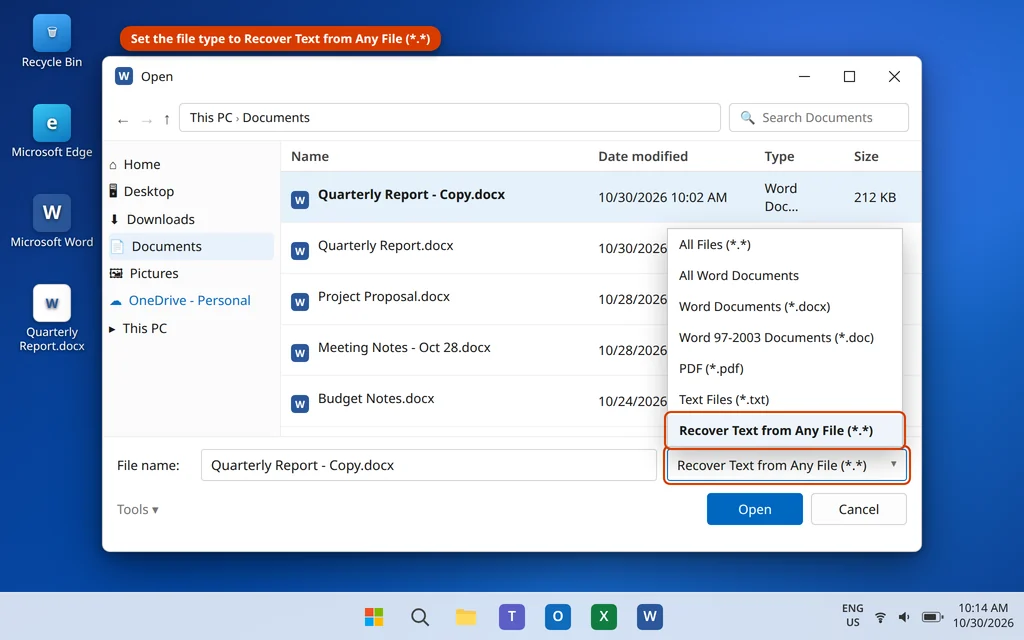Open Teams from the taskbar
Screen dimensions: 1024x640
(x=512, y=616)
